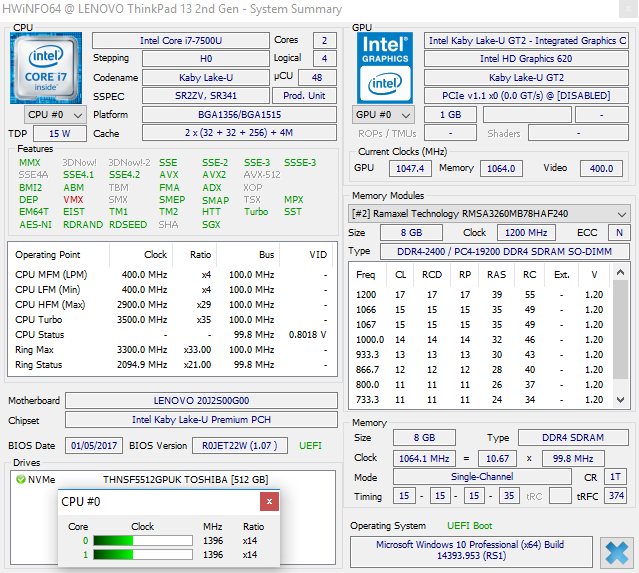
Task: Click the VMX feature flag
Action: click(x=73, y=200)
